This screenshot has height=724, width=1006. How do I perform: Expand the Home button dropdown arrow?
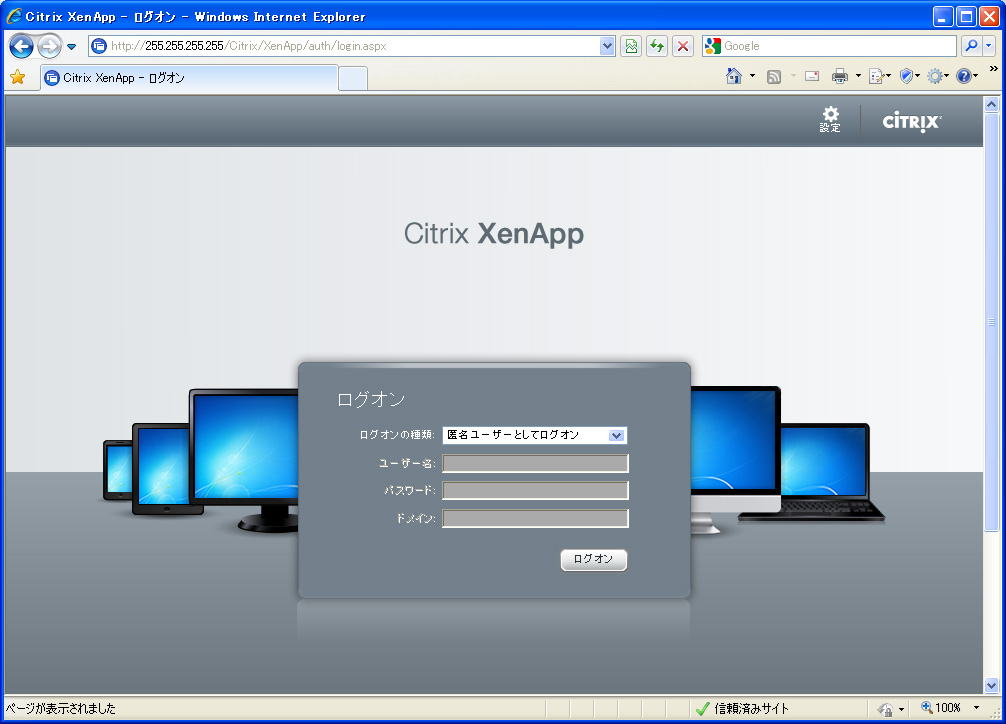tap(752, 76)
